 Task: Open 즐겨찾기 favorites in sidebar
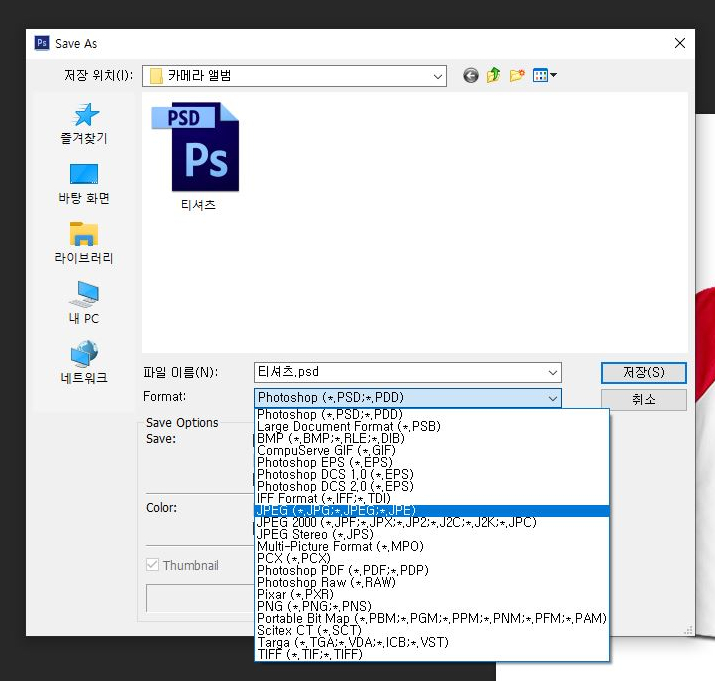pos(84,124)
